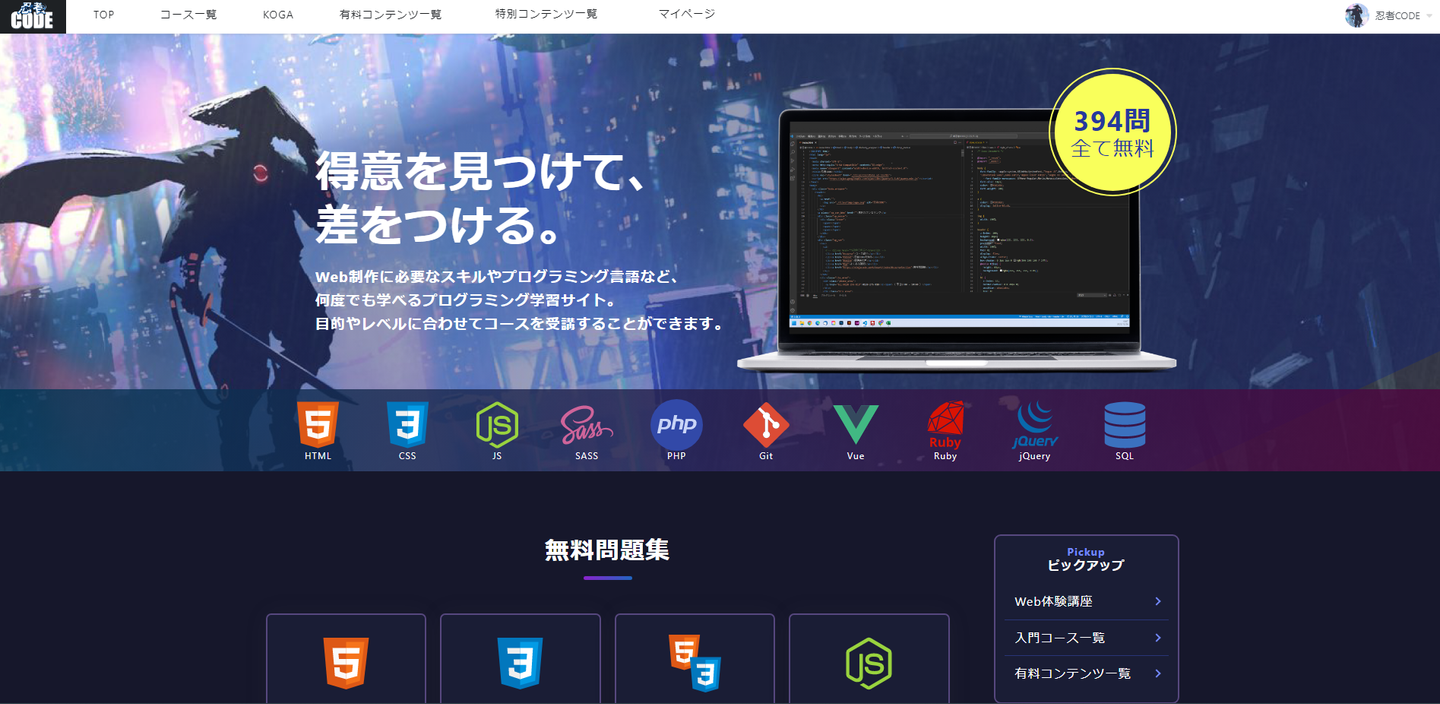Open the CSS3 problem card
Screen dimensions: 1440x704
(x=520, y=659)
